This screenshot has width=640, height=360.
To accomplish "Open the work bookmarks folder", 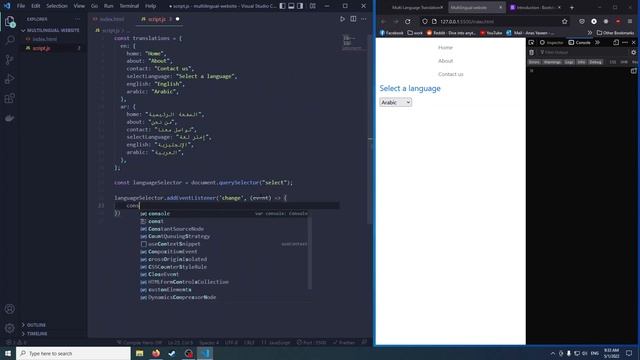I will [415, 33].
